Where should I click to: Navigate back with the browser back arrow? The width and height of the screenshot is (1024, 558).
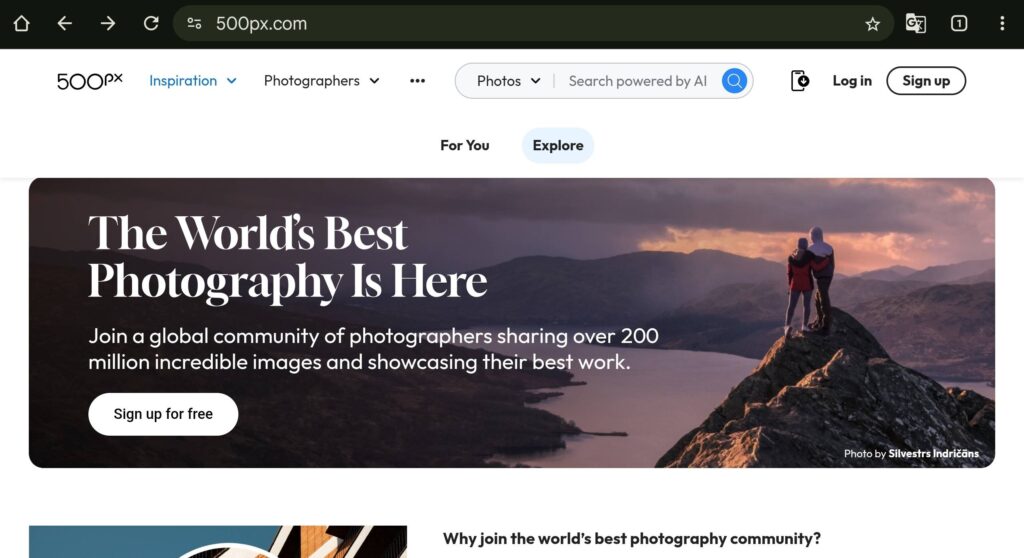coord(65,24)
